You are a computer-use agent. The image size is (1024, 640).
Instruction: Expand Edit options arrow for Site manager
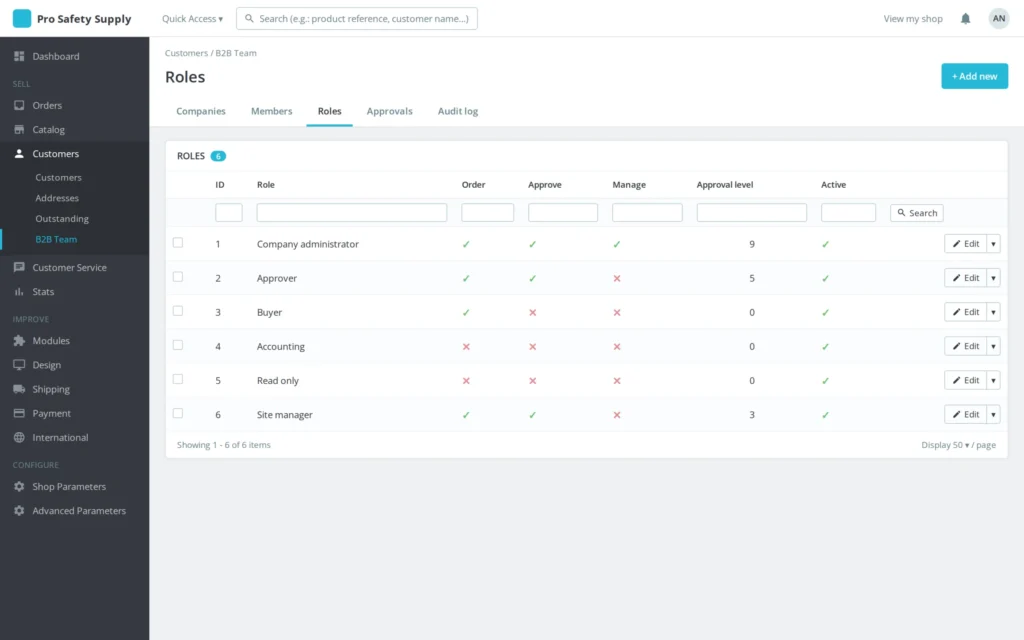coord(993,414)
